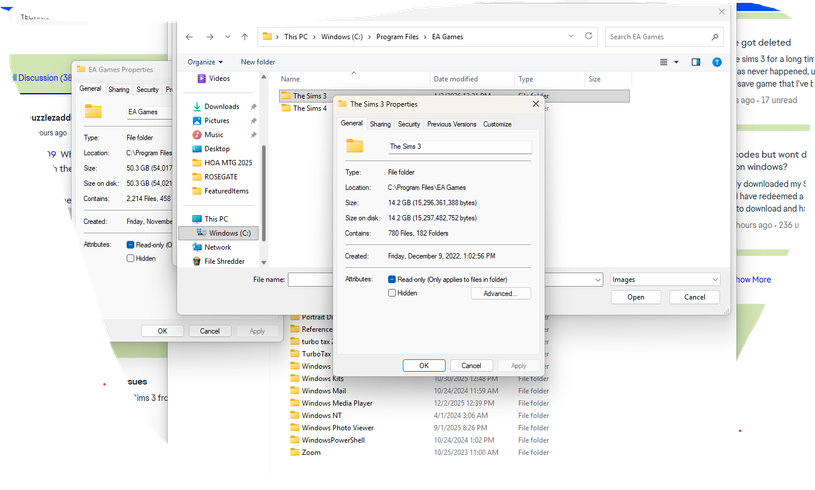Switch to the Previous Versions tab
The width and height of the screenshot is (815, 490).
(452, 124)
